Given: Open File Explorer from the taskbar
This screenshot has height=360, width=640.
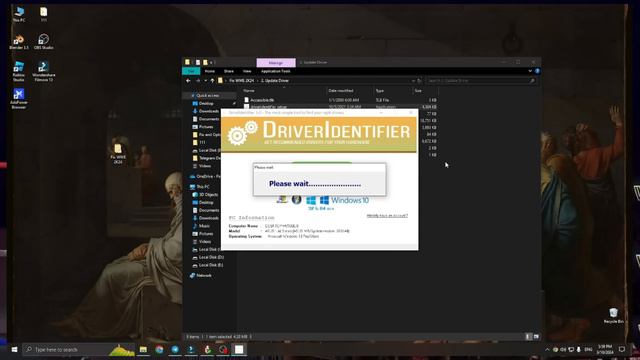Looking at the screenshot, I should click(x=143, y=349).
